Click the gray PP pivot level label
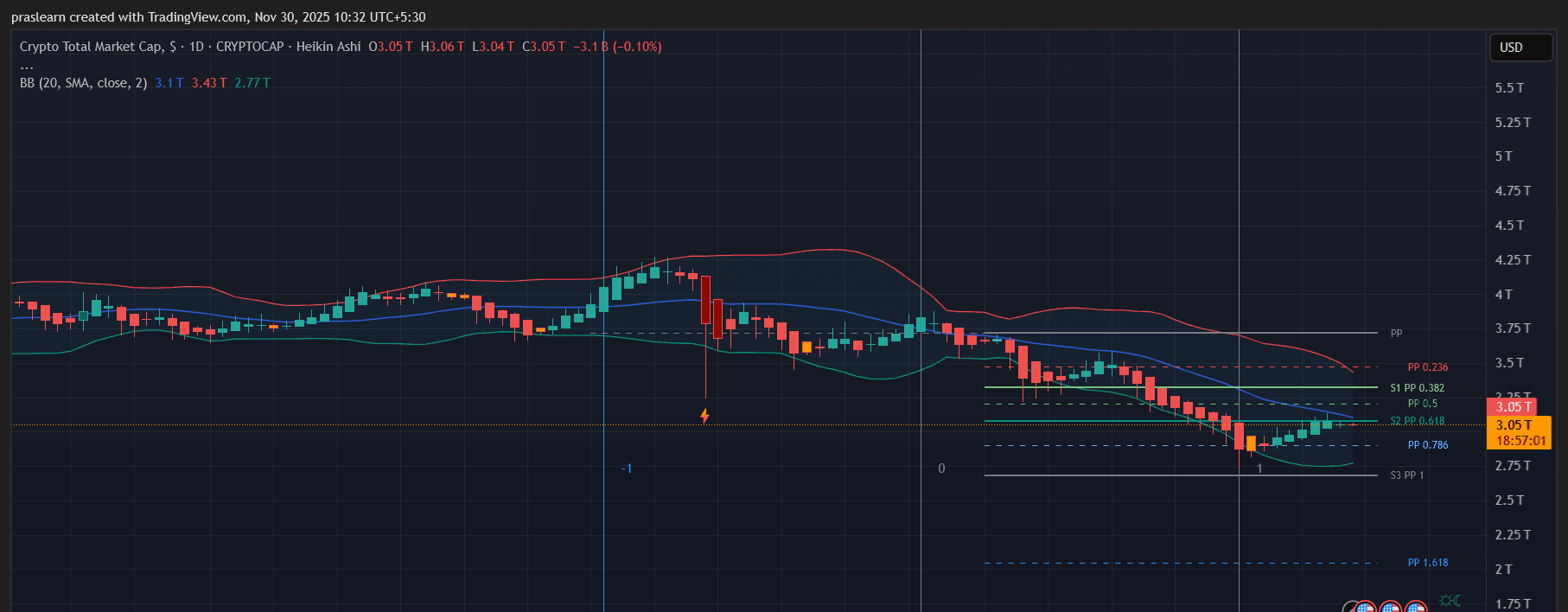The height and width of the screenshot is (612, 1568). tap(1396, 333)
